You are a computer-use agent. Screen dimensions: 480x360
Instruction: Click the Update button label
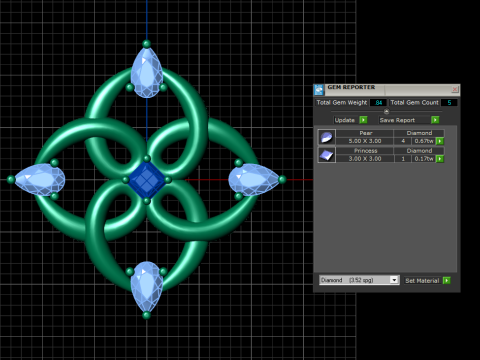click(345, 120)
